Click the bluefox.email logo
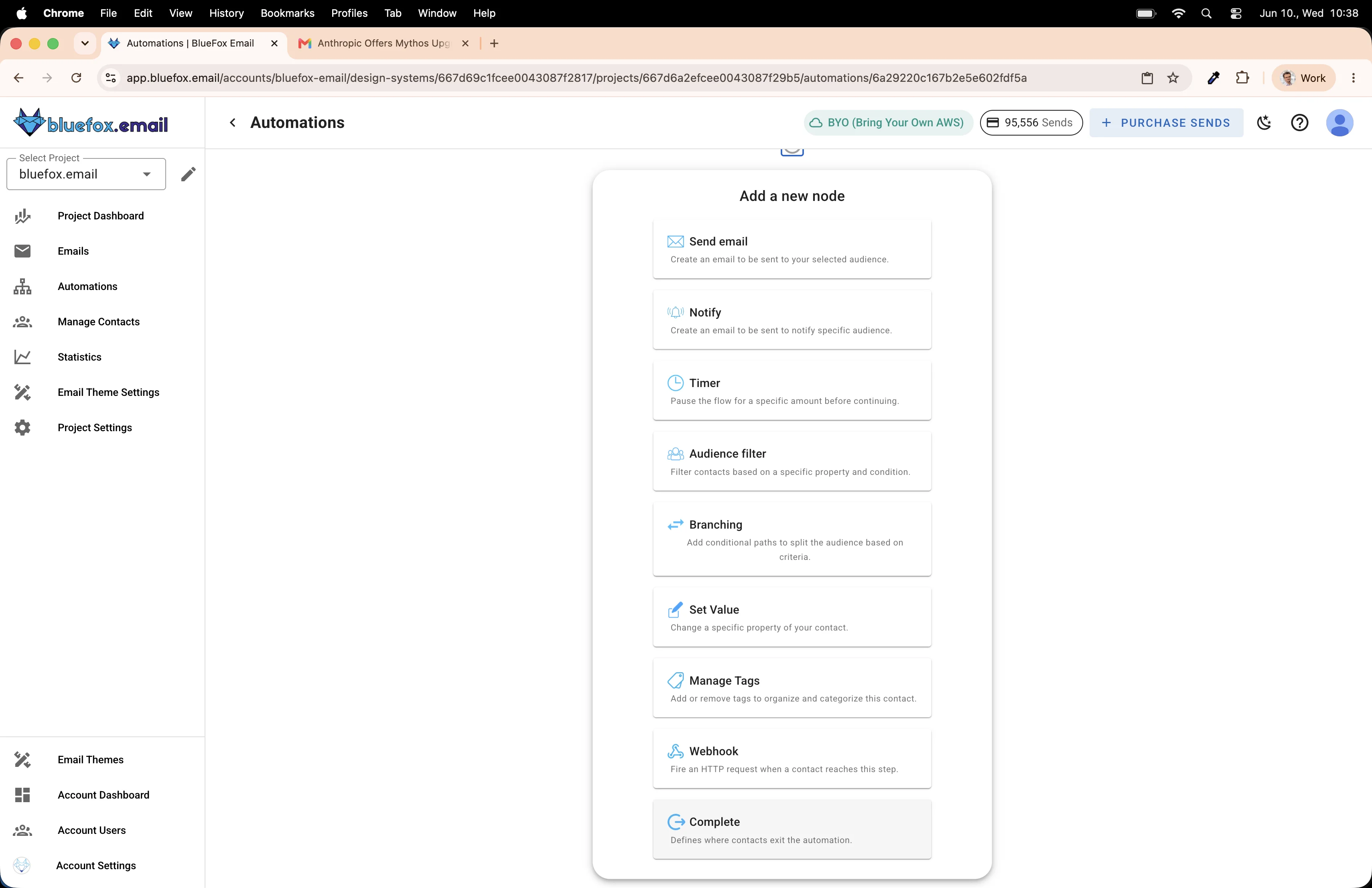 91,122
